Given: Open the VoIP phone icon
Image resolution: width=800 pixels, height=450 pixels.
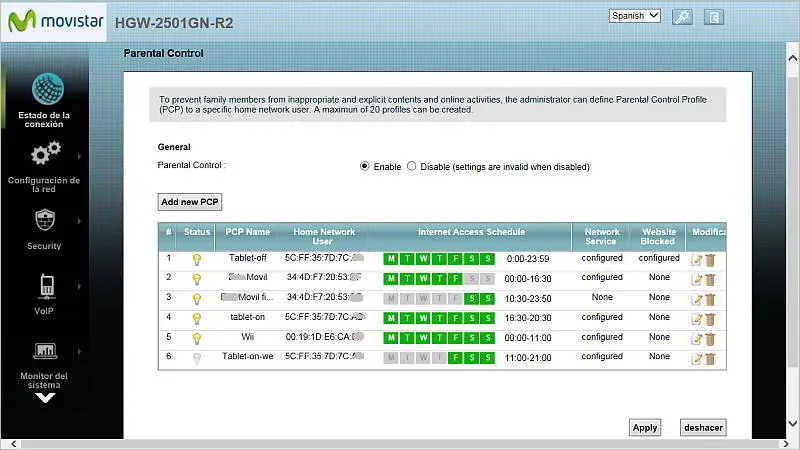Looking at the screenshot, I should (47, 286).
